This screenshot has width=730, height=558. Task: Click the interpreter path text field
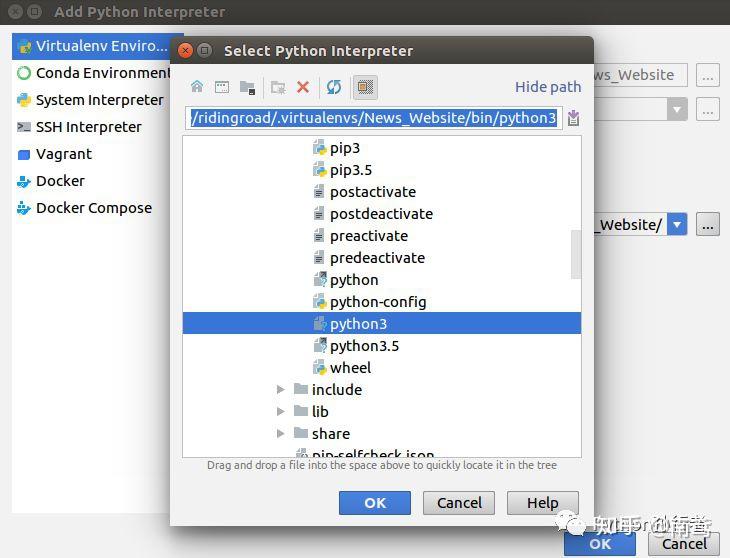pyautogui.click(x=373, y=118)
